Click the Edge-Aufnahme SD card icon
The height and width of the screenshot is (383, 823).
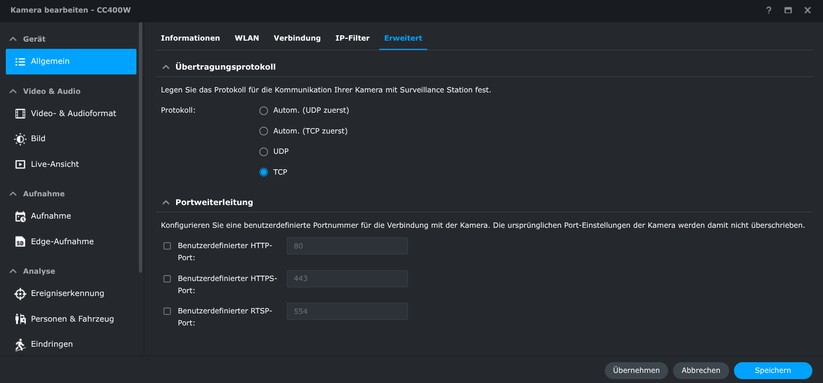point(20,242)
